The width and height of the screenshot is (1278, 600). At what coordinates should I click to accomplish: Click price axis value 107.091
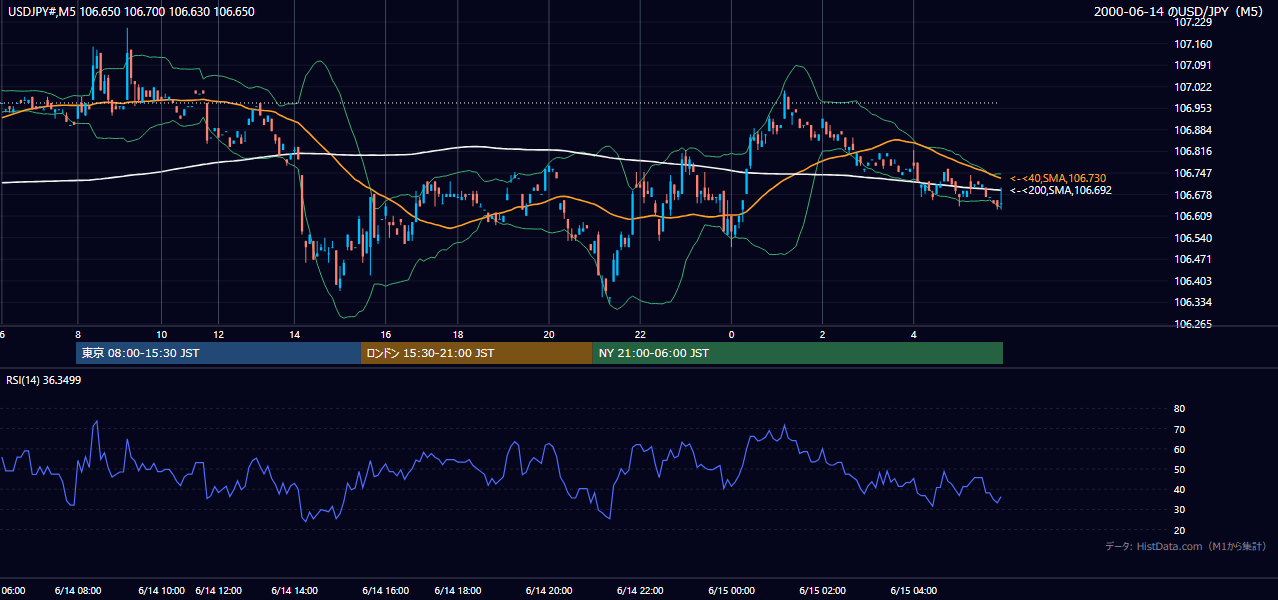pyautogui.click(x=1193, y=66)
